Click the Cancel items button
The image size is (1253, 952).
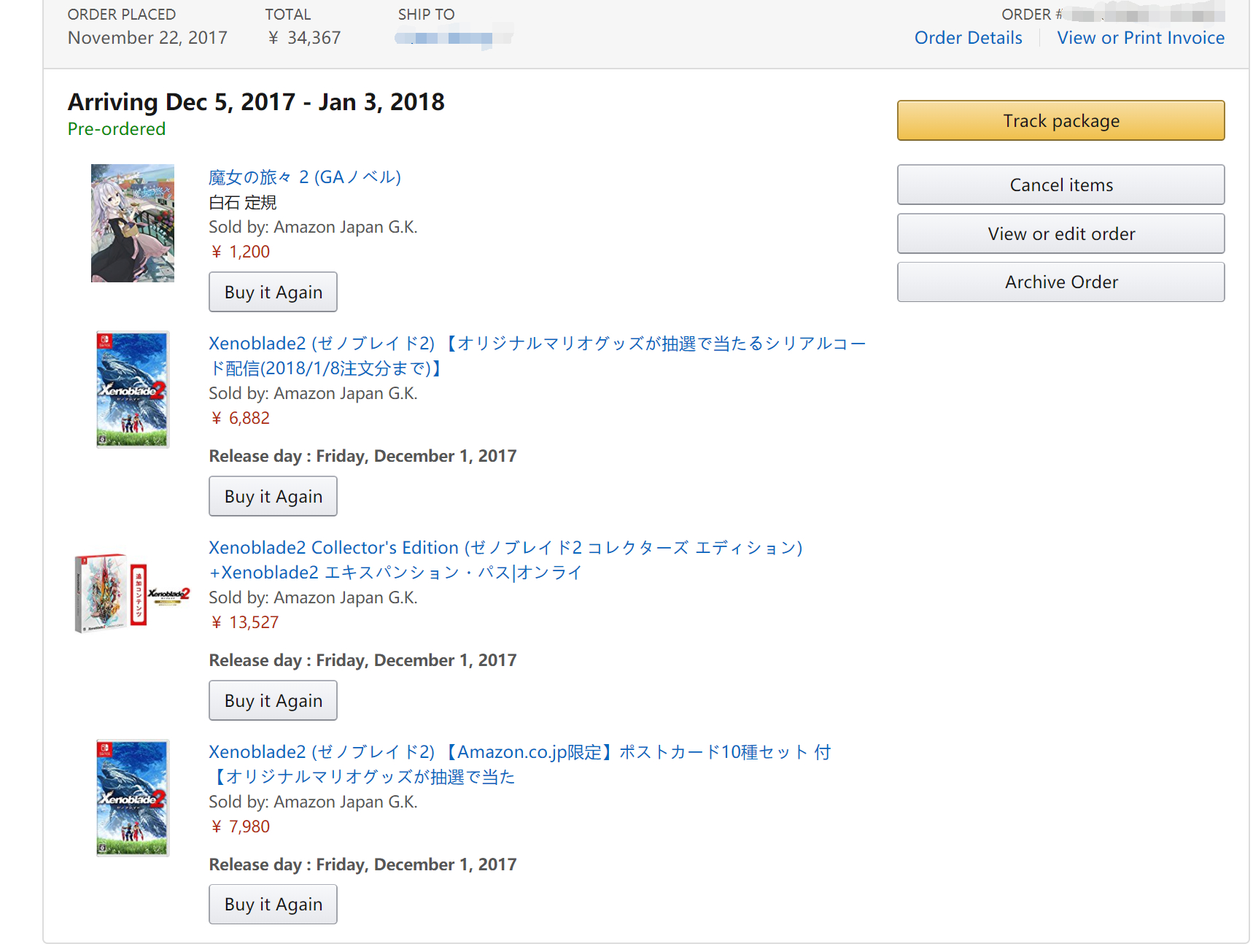[1060, 185]
